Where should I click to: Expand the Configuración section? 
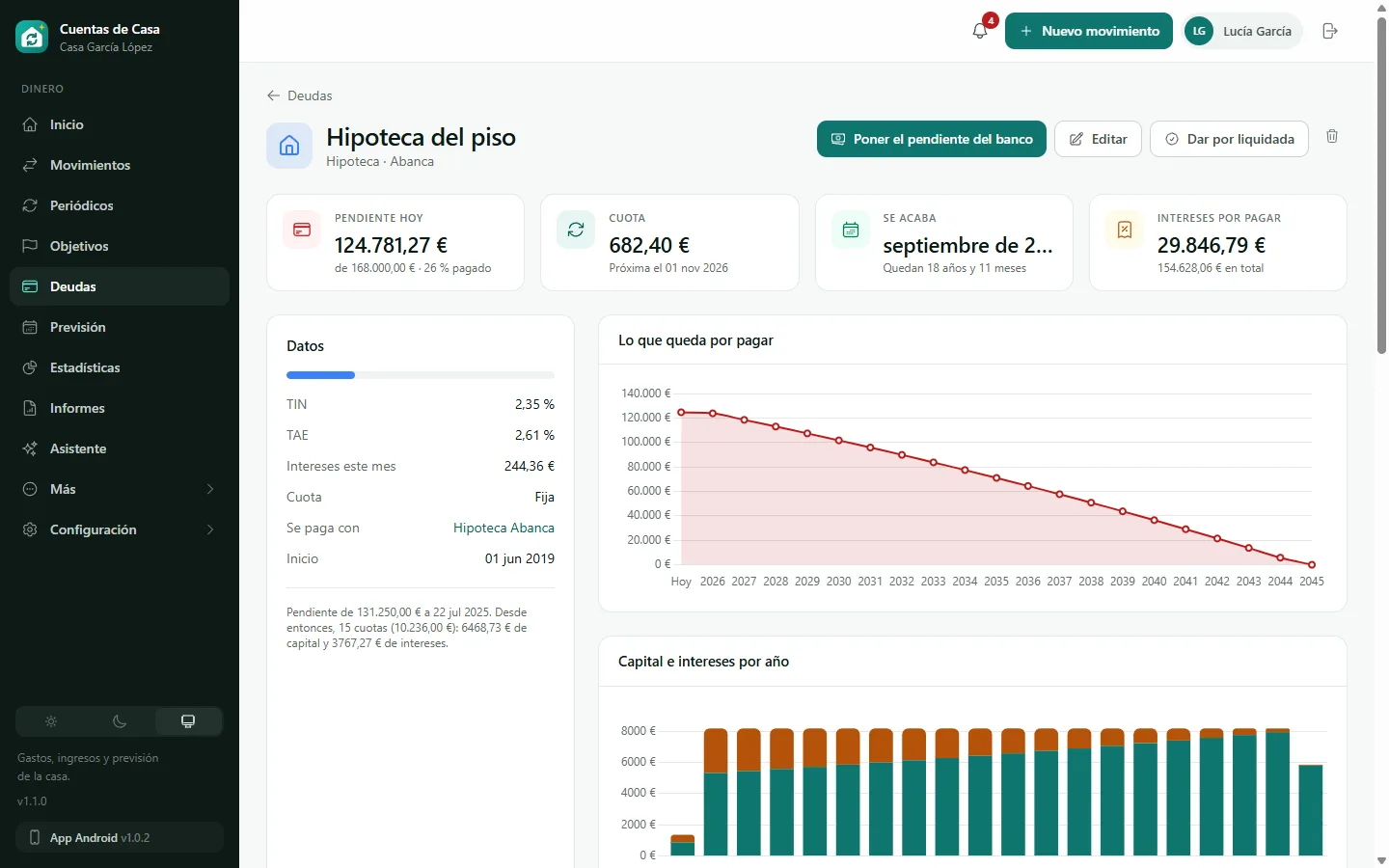120,529
